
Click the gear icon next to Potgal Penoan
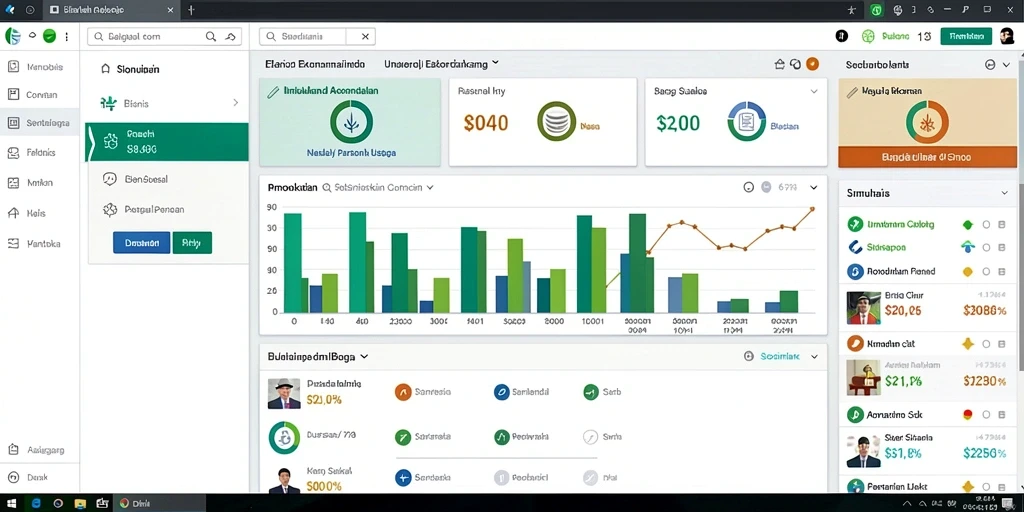coord(110,210)
